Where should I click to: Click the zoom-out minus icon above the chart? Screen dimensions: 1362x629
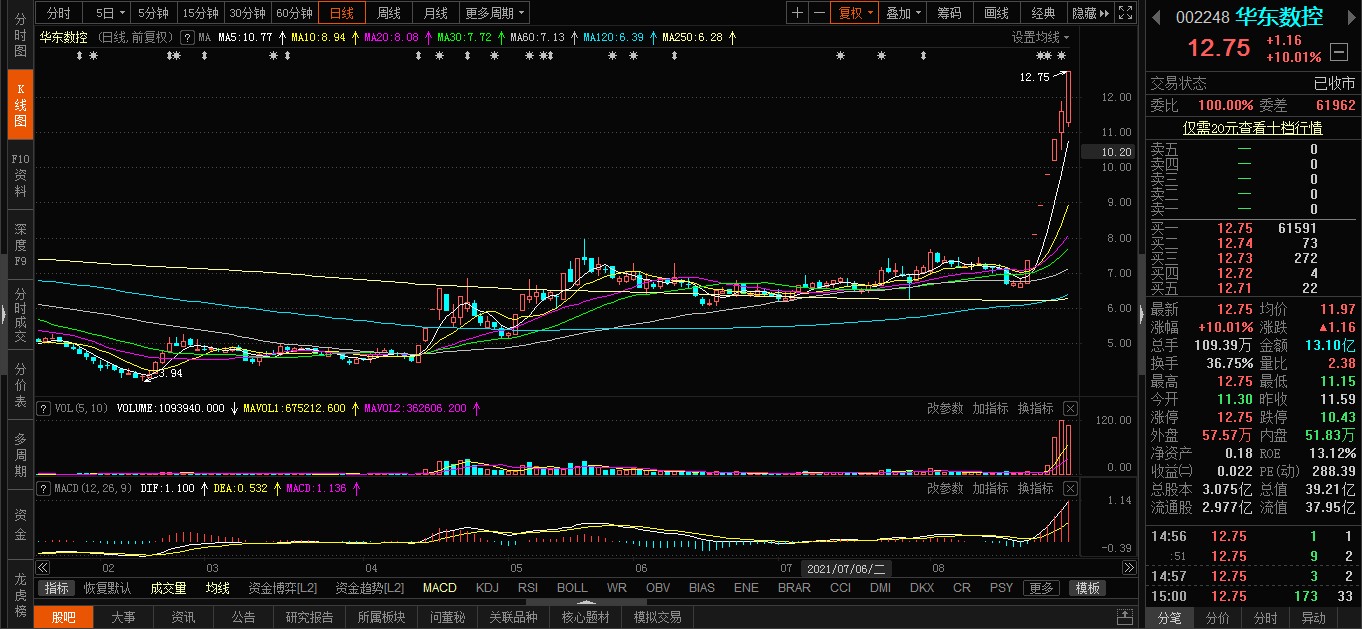pos(819,13)
